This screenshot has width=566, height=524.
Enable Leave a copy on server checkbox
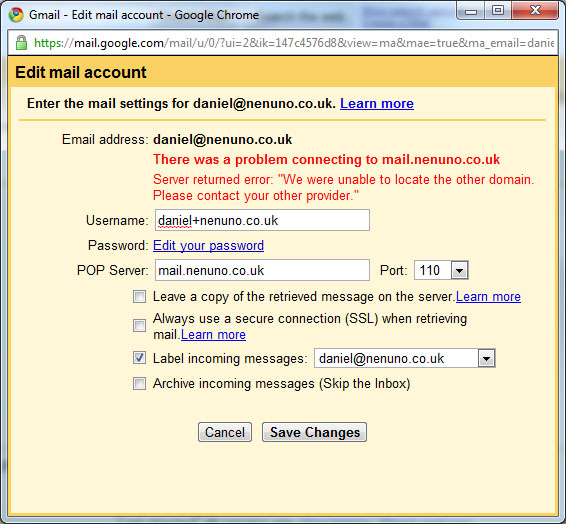click(x=139, y=297)
